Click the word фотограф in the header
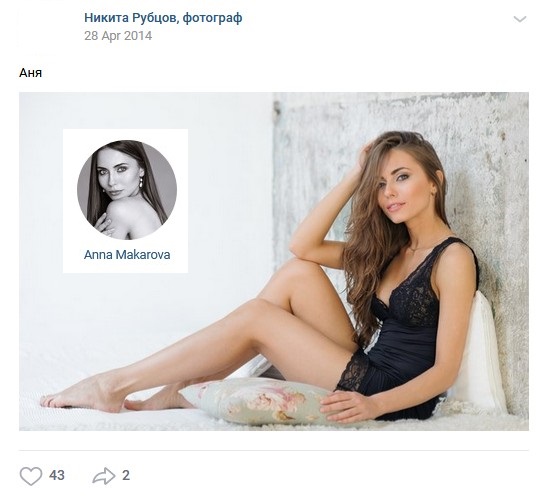542x499 pixels. click(x=212, y=18)
